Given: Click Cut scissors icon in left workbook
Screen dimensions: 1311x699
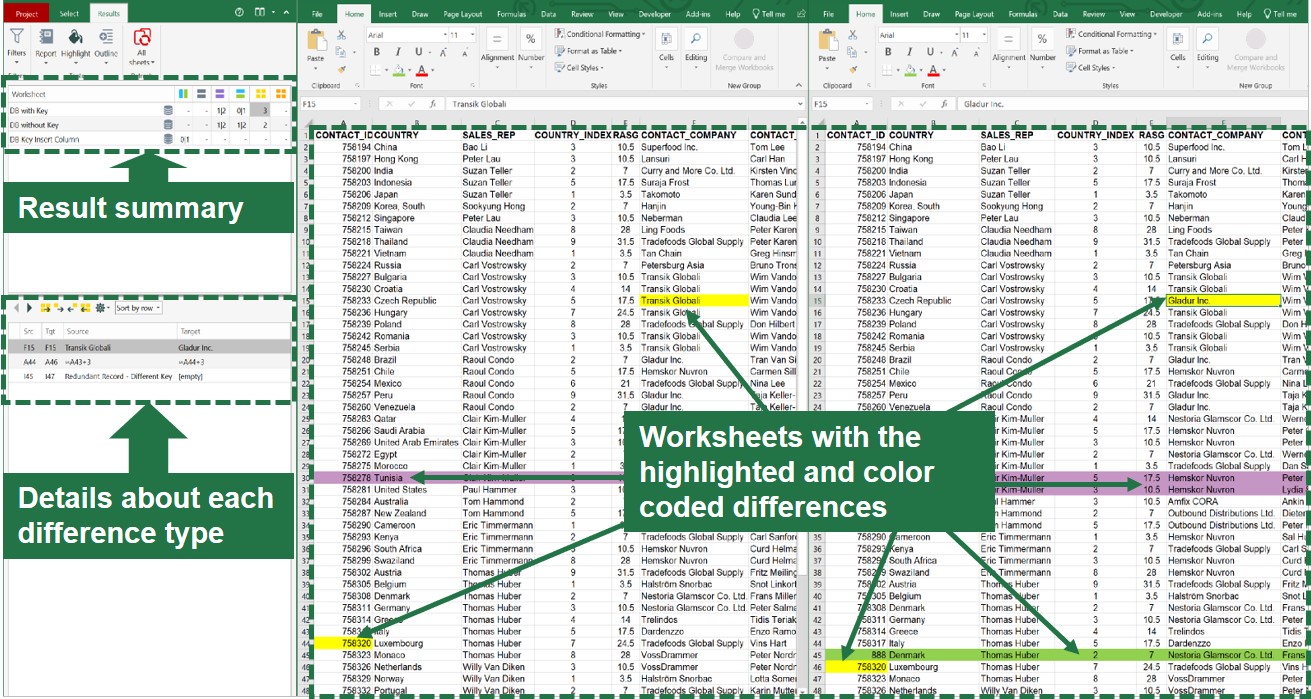Looking at the screenshot, I should [x=341, y=35].
